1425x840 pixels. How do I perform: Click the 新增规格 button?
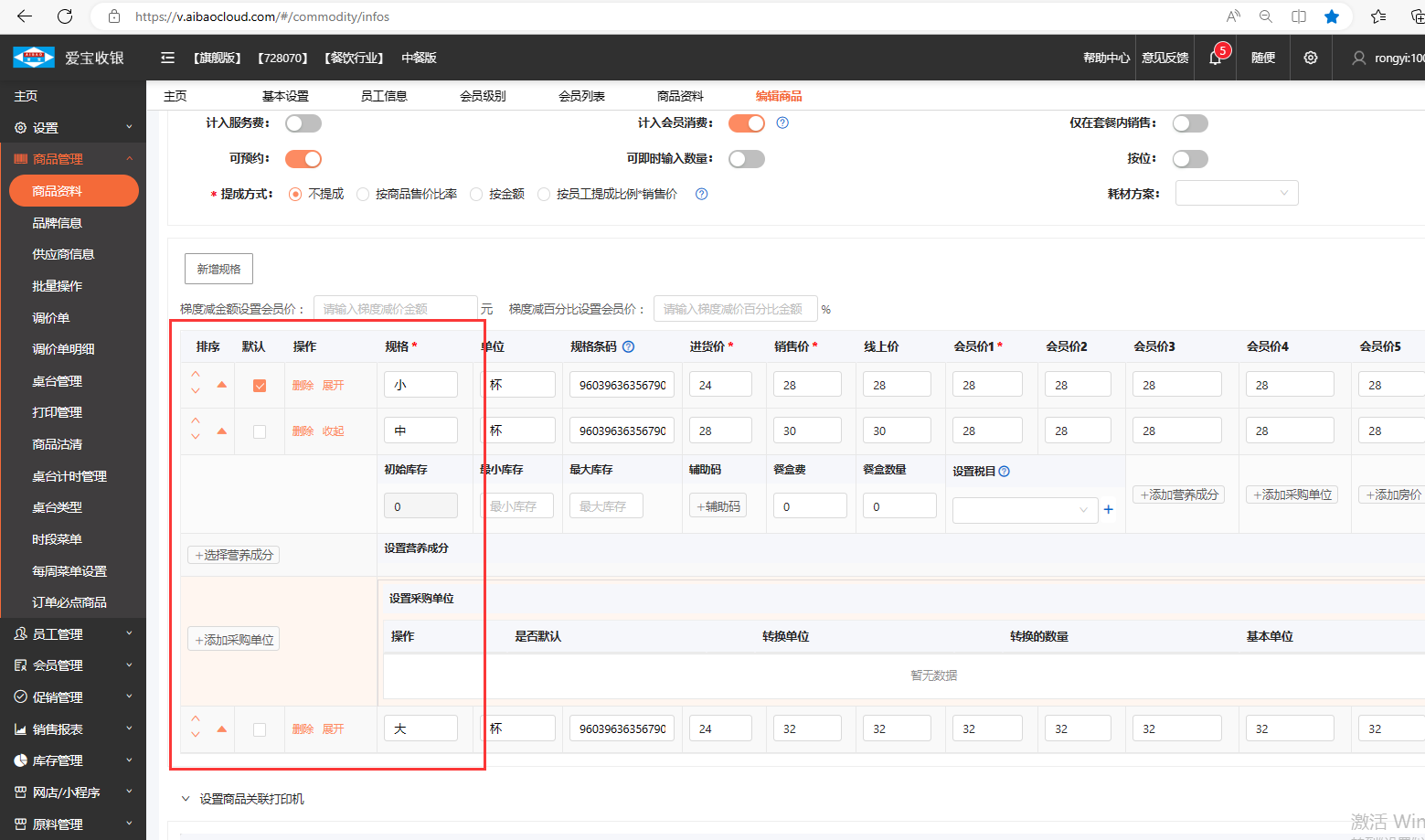point(218,269)
